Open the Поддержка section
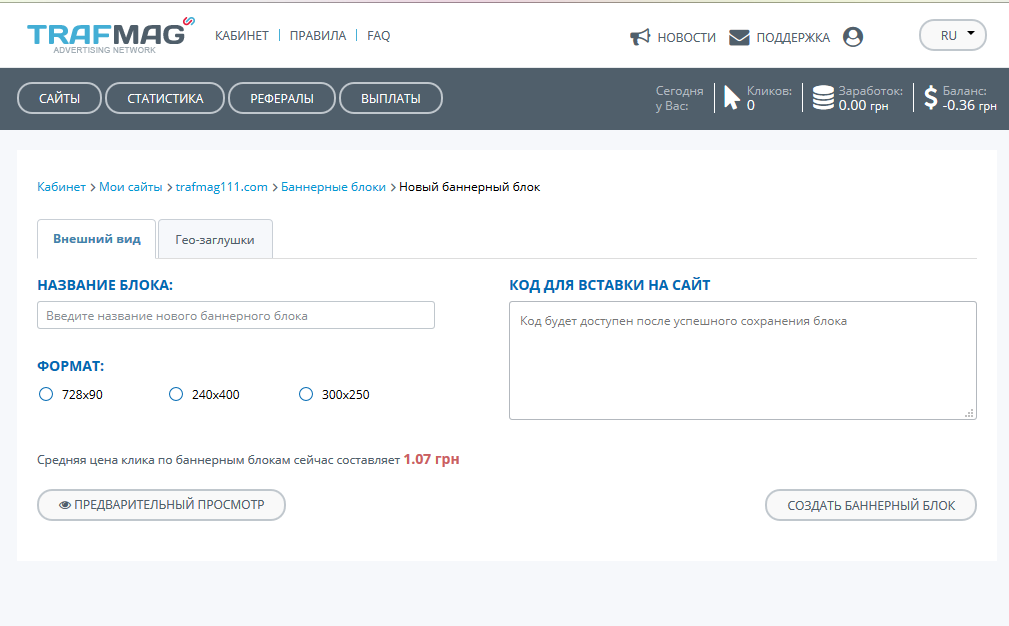Image resolution: width=1009 pixels, height=626 pixels. coord(793,37)
